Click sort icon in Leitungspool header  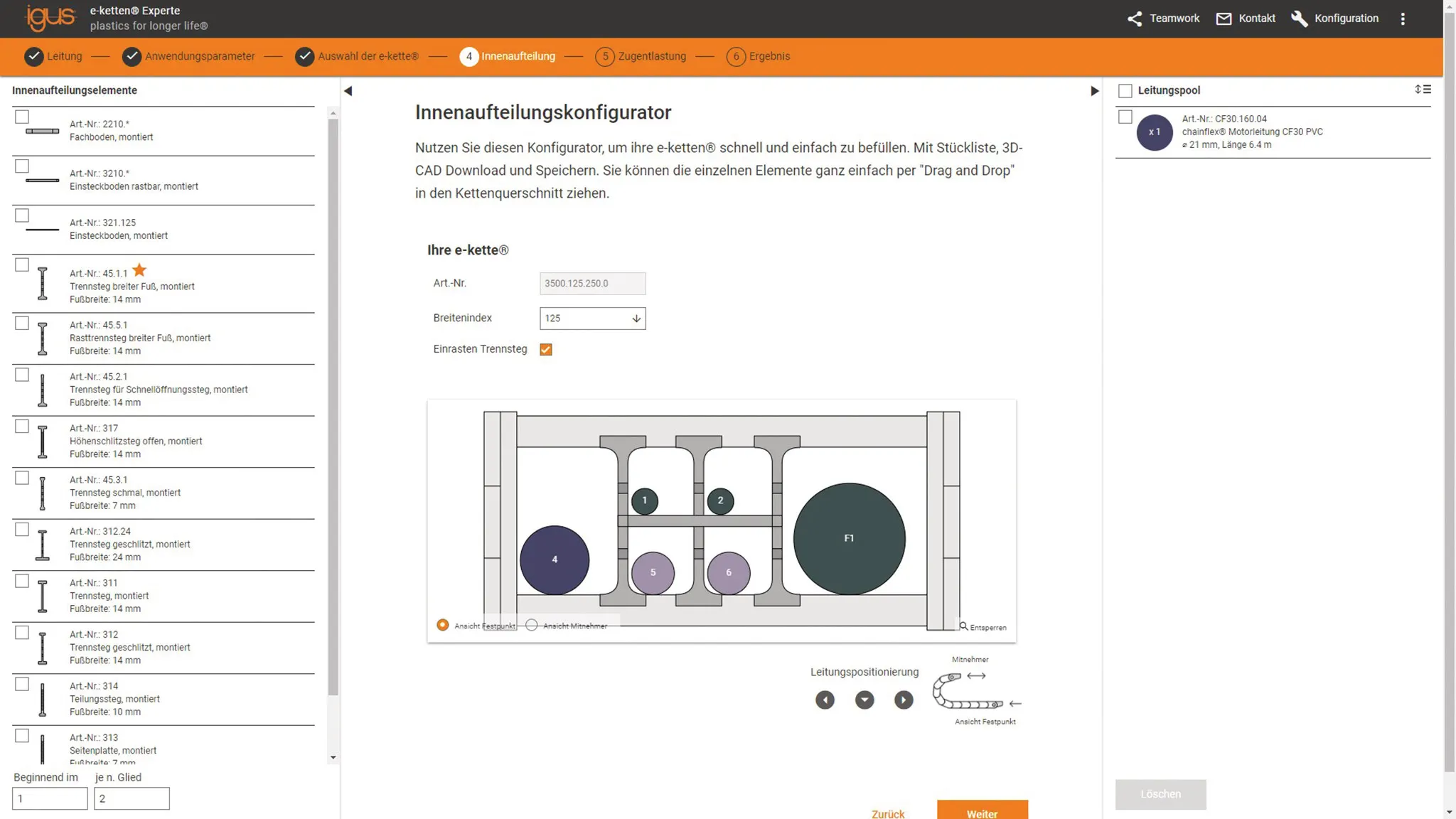pos(1423,90)
